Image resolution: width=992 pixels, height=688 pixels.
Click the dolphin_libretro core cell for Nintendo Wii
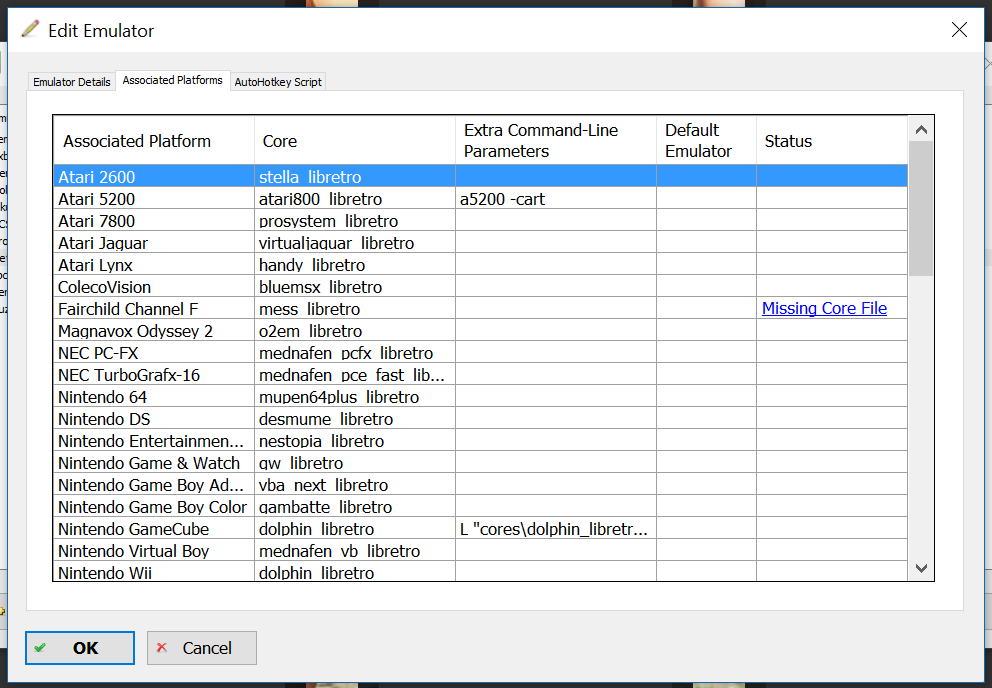click(x=355, y=572)
